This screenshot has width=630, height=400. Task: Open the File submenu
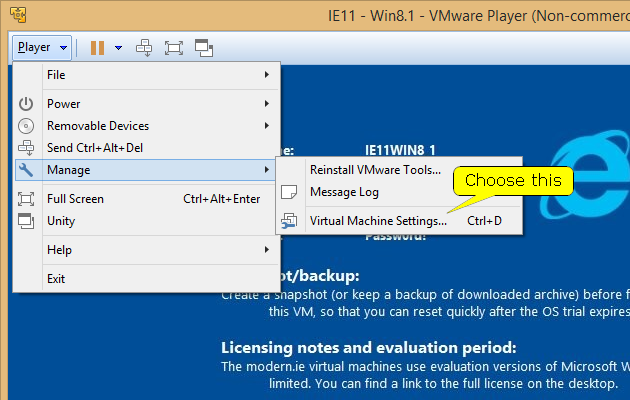click(x=147, y=75)
